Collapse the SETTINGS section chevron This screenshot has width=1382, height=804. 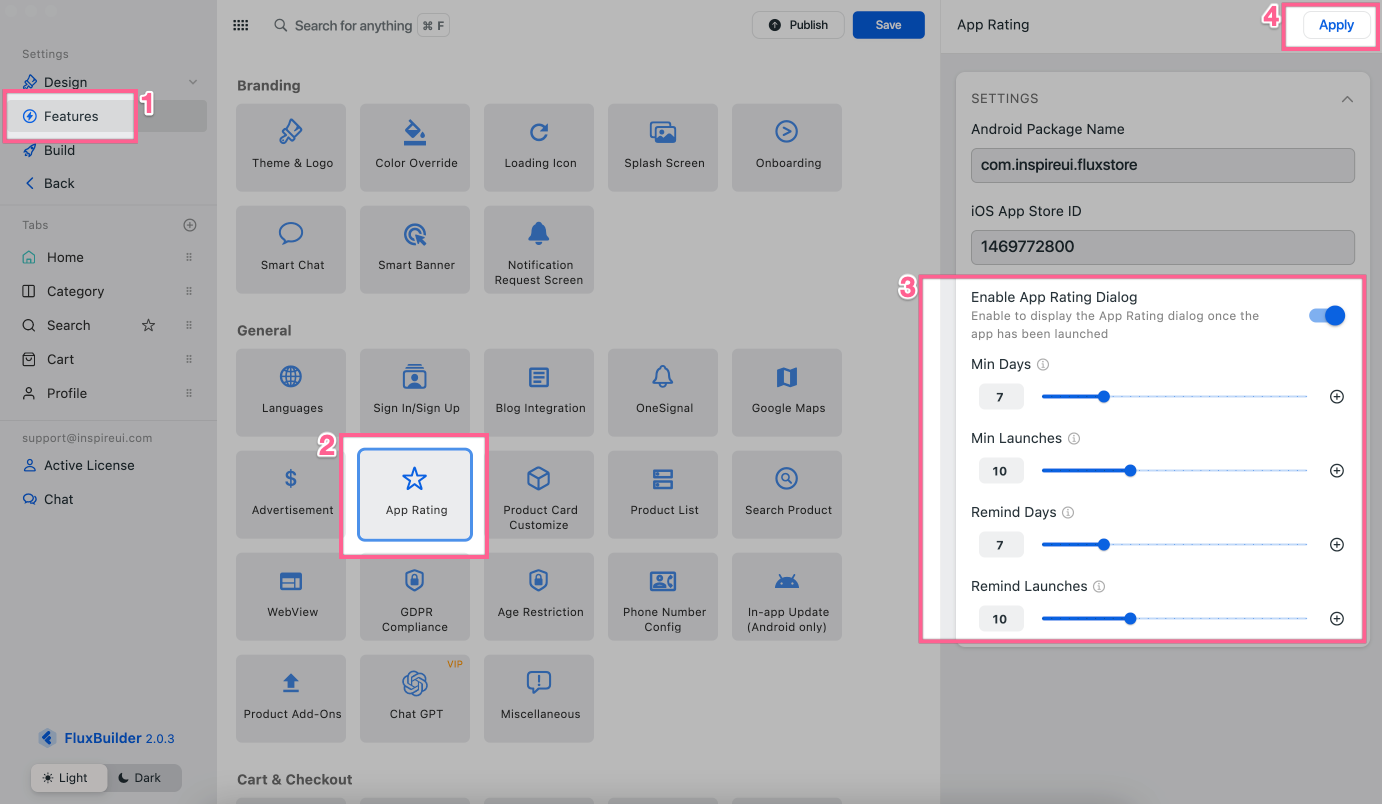click(x=1347, y=99)
